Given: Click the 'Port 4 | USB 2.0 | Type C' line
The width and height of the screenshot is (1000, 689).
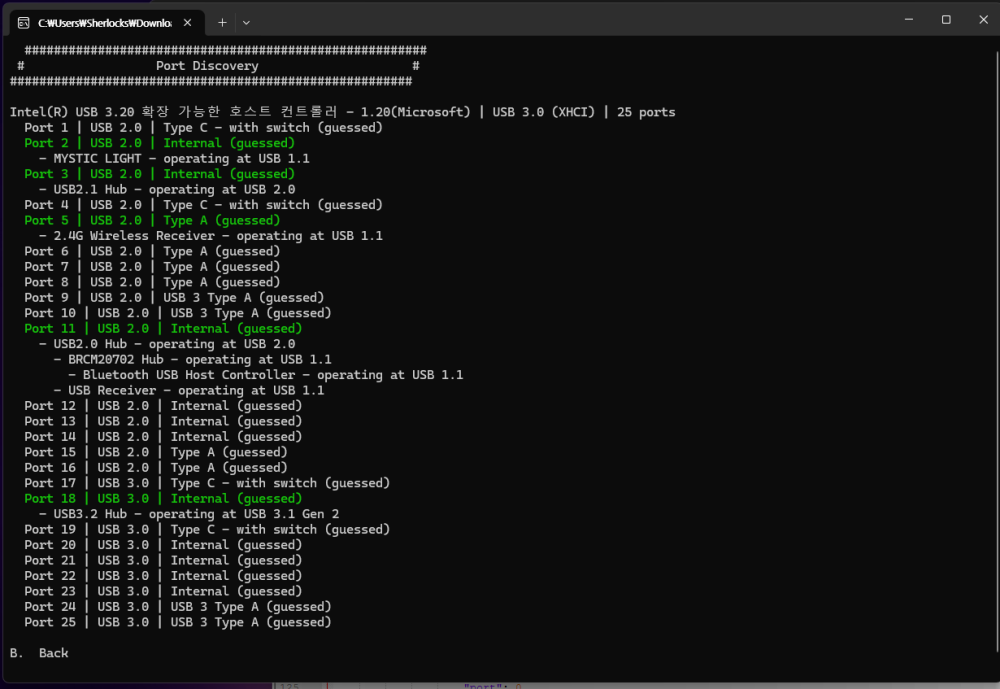Looking at the screenshot, I should [203, 205].
